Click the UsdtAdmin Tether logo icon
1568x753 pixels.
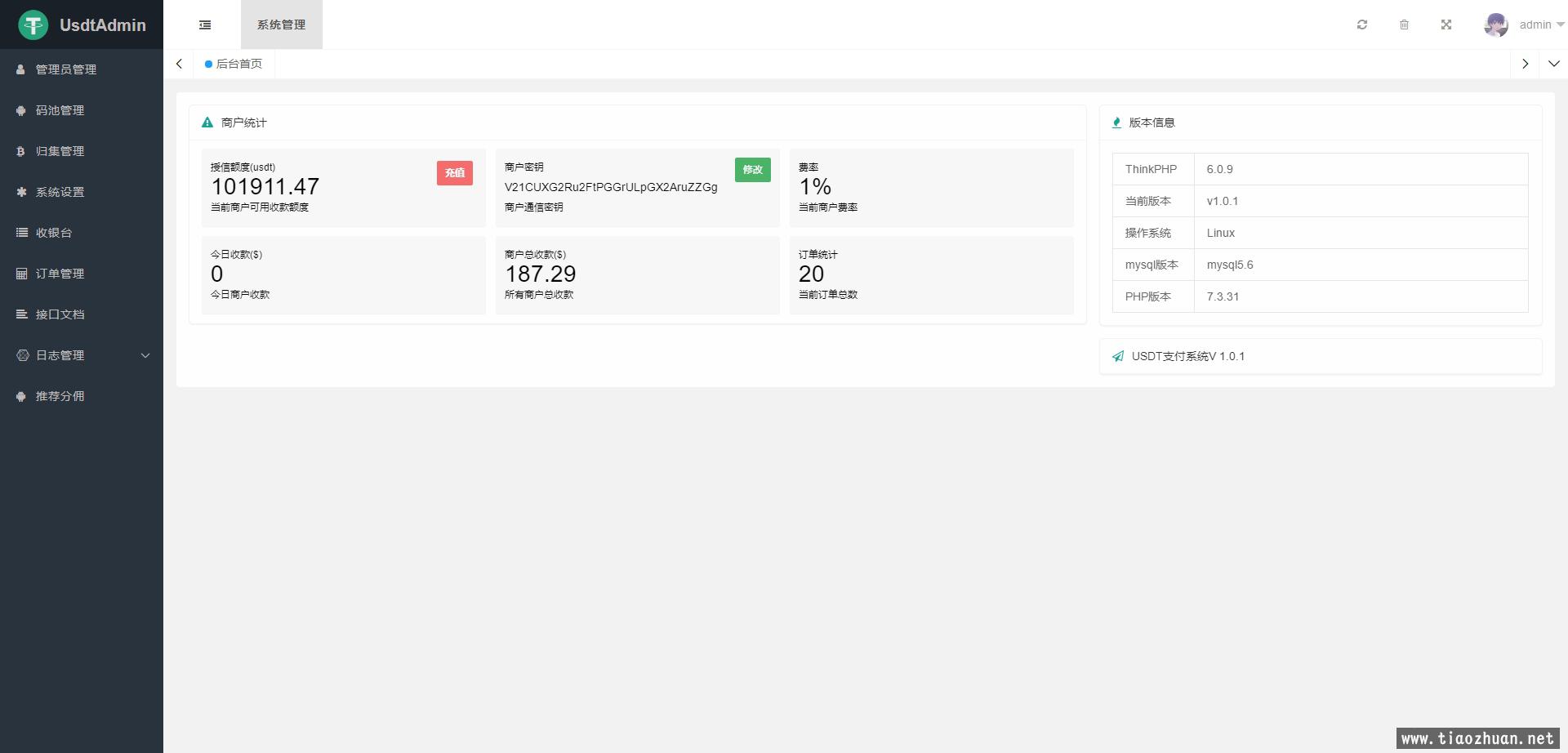[33, 25]
